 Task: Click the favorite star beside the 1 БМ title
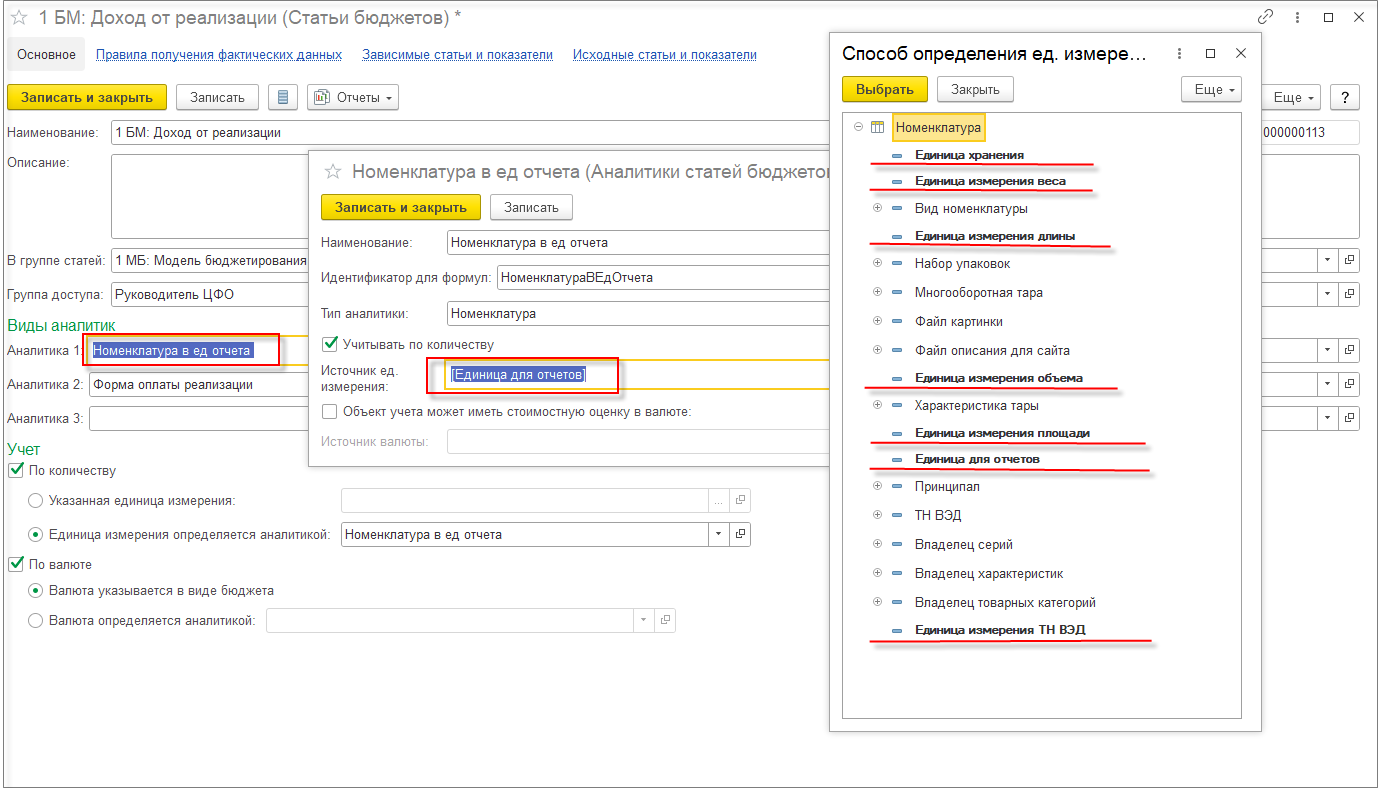[x=18, y=18]
